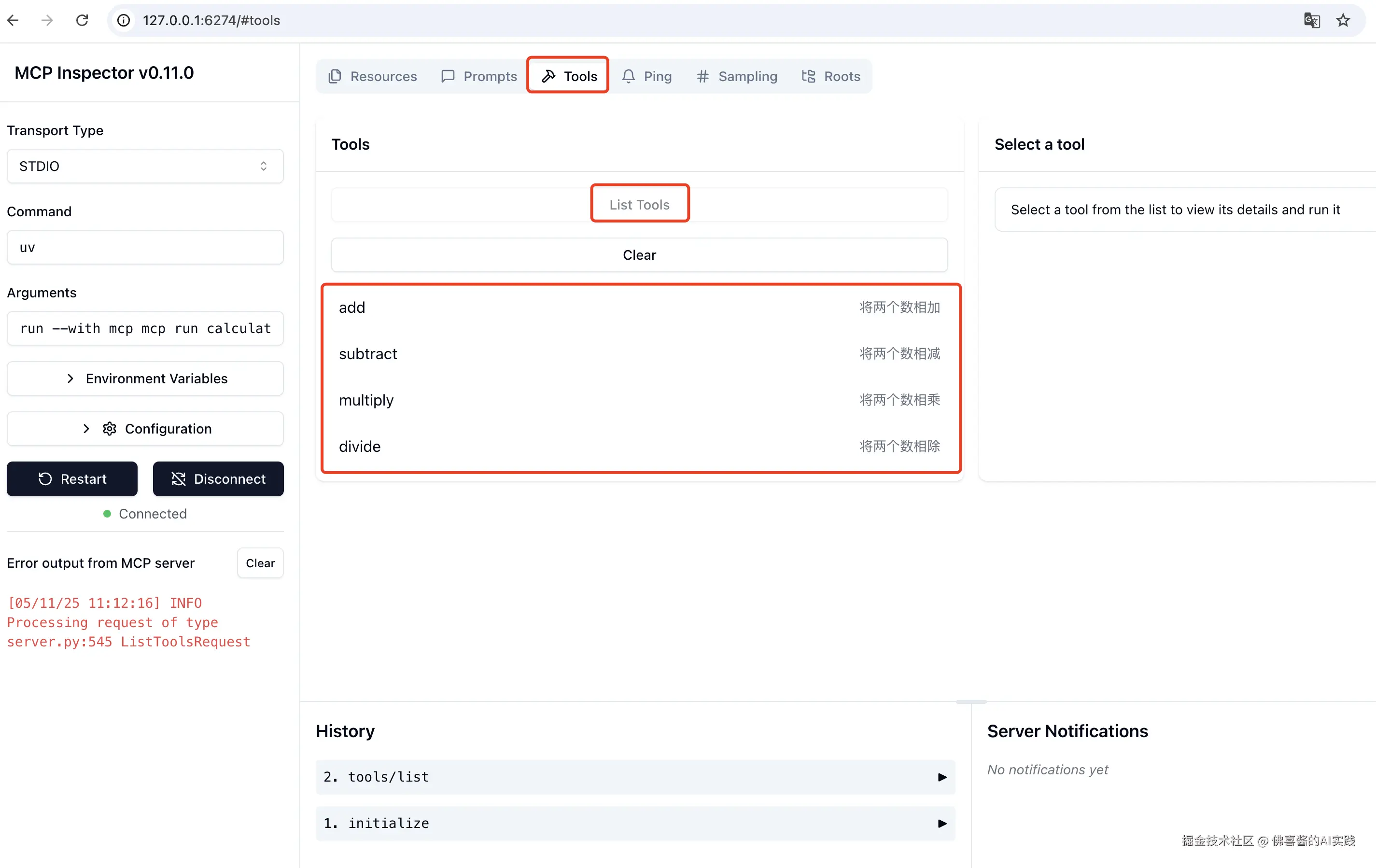Click the browser back arrow icon

13,21
